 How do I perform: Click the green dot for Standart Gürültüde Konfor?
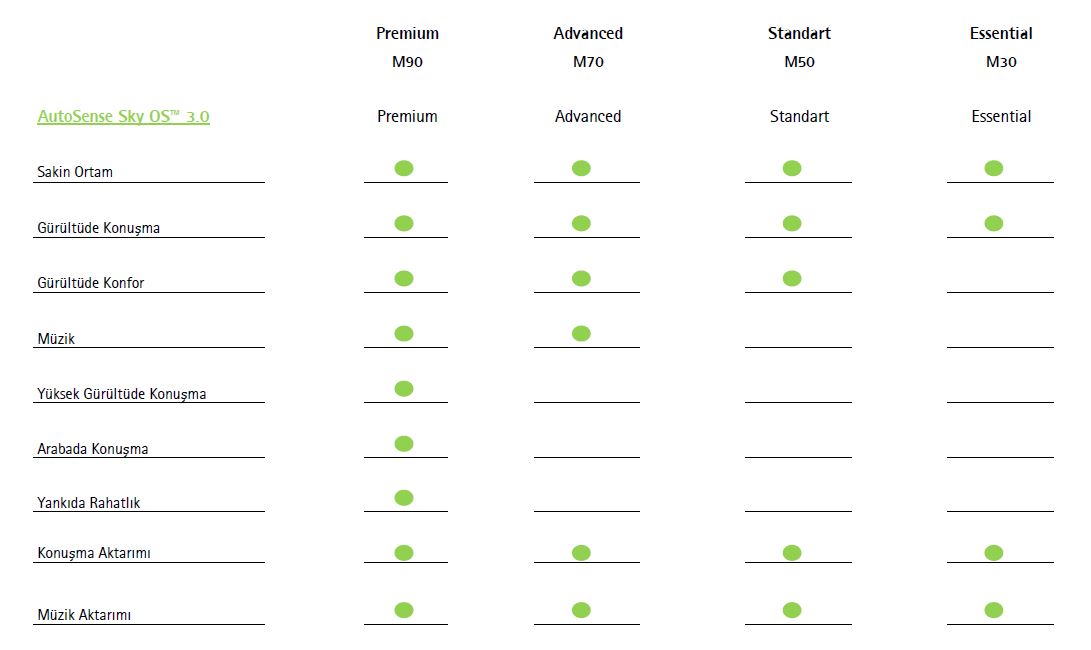(x=792, y=278)
